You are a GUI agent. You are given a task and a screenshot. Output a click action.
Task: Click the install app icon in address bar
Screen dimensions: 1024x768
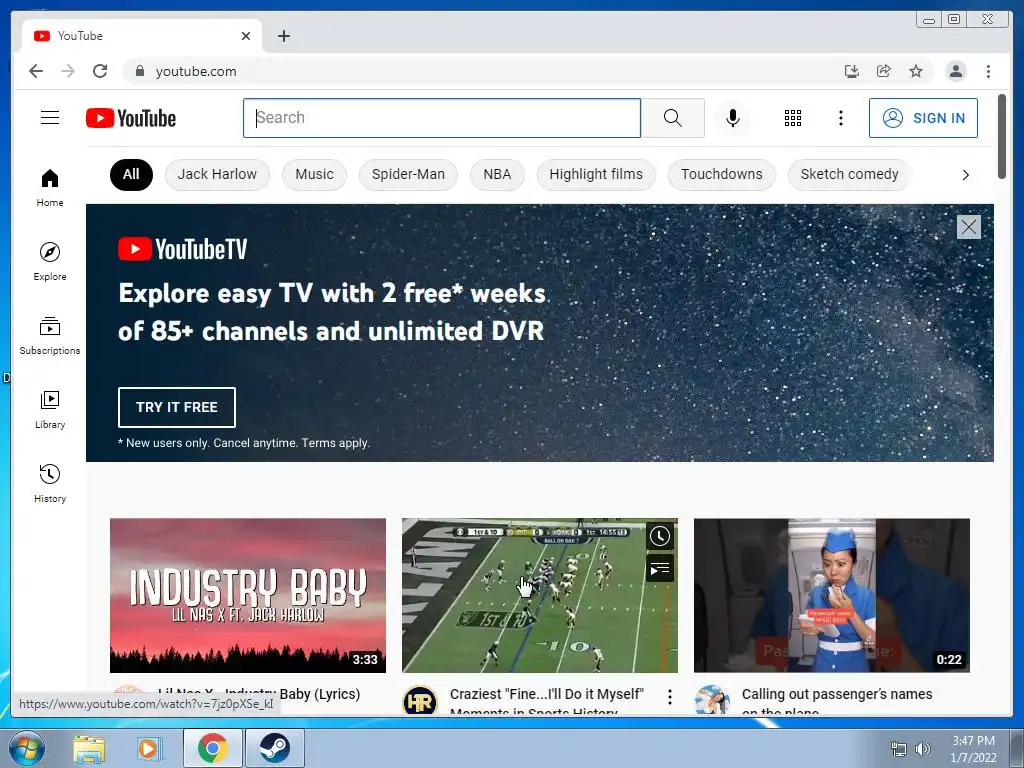852,71
